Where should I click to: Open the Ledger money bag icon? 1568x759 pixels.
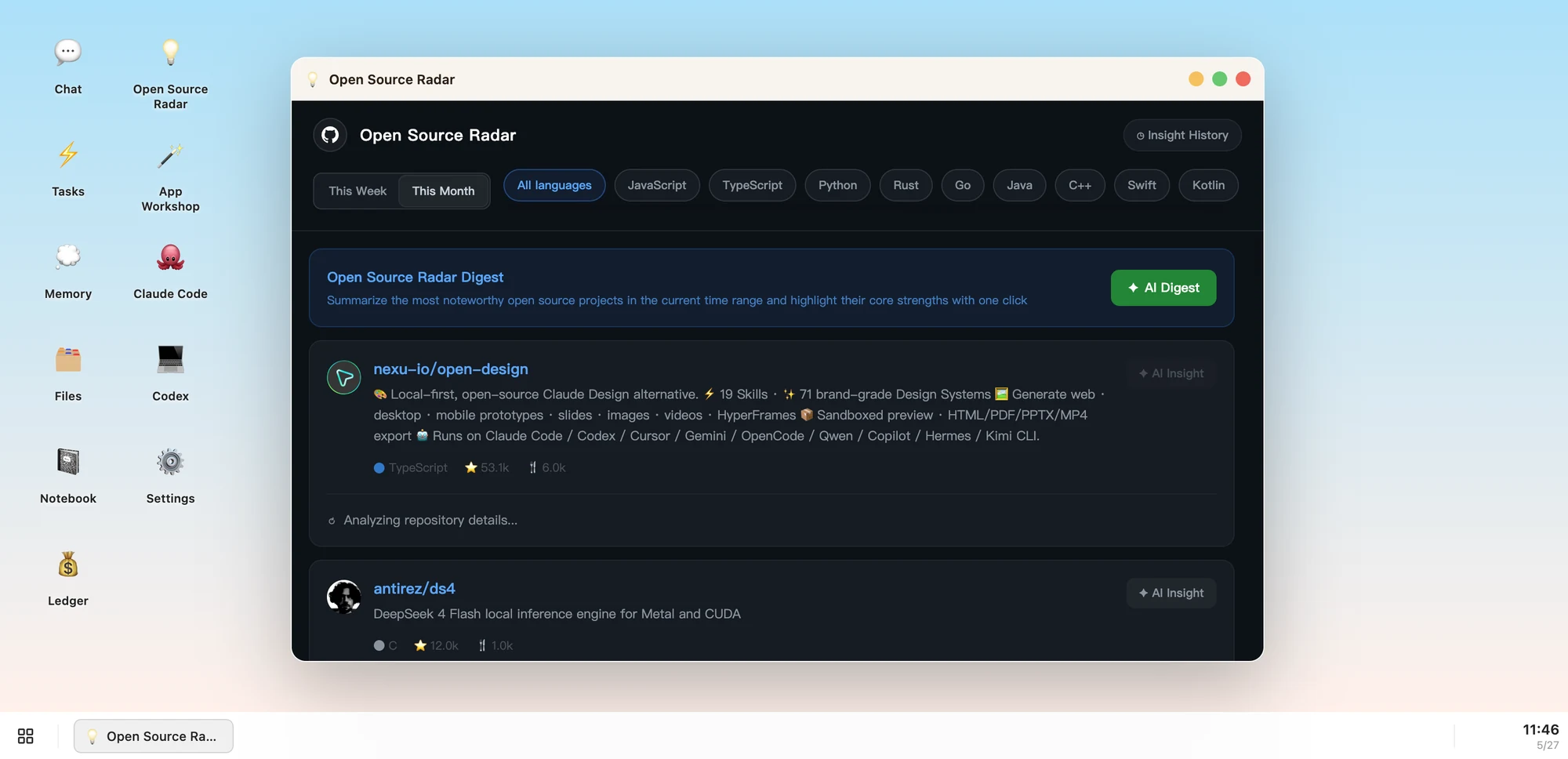pos(68,565)
